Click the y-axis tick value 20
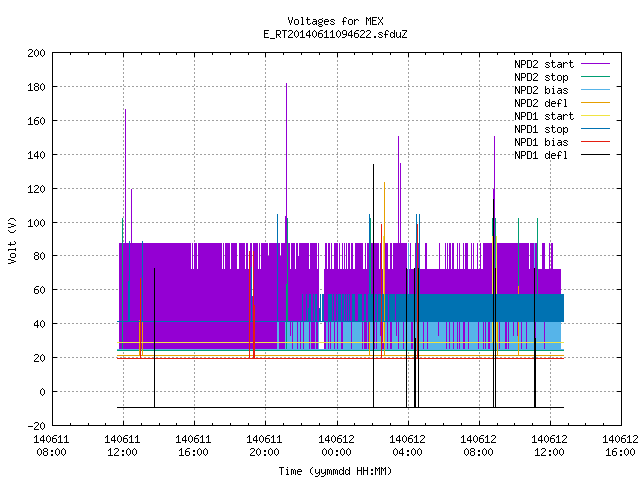 [39, 358]
